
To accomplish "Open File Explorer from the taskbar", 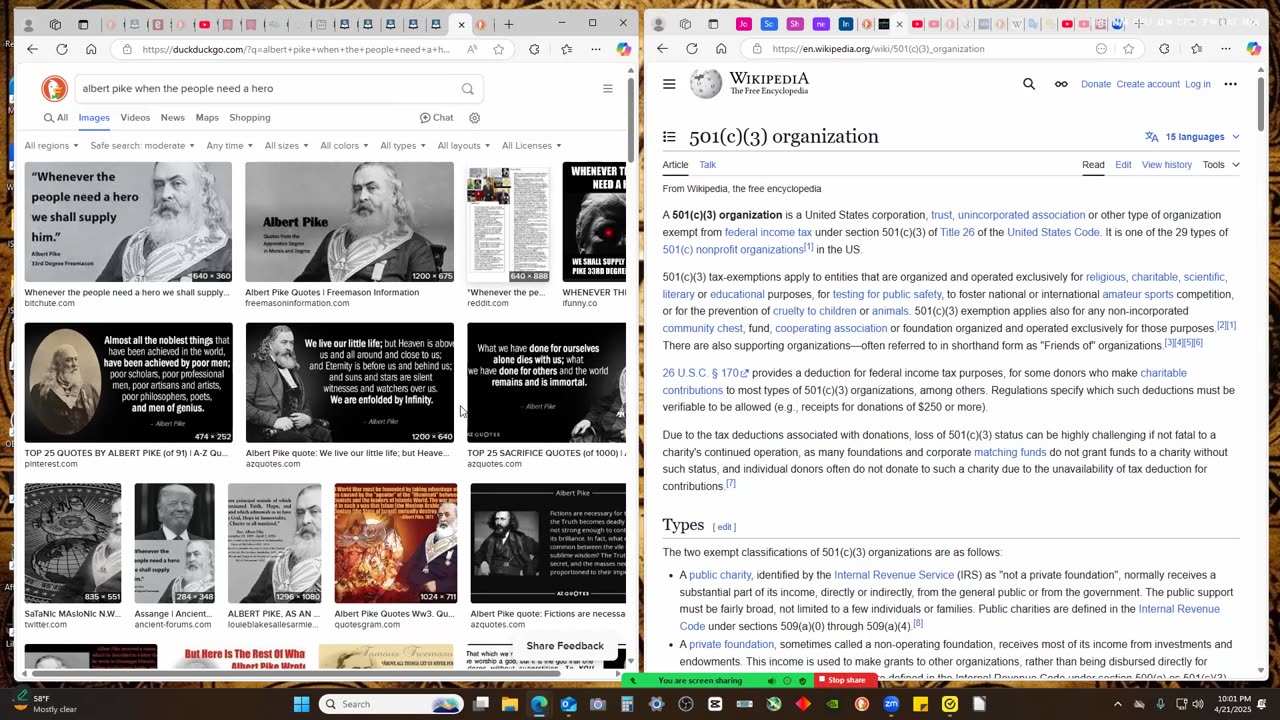I will (x=509, y=704).
